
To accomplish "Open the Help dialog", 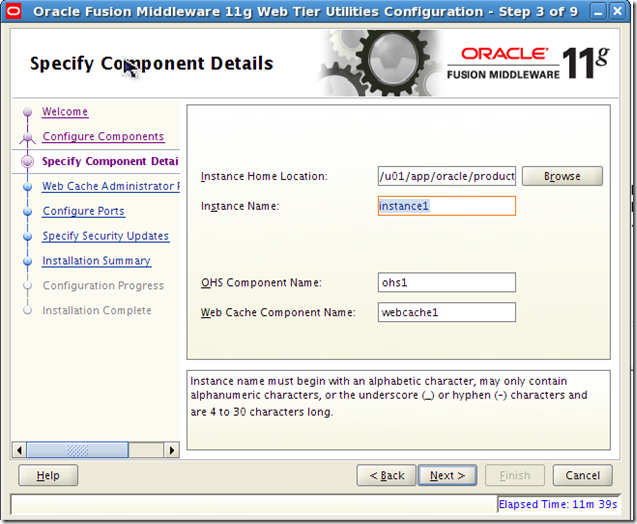I will click(48, 475).
